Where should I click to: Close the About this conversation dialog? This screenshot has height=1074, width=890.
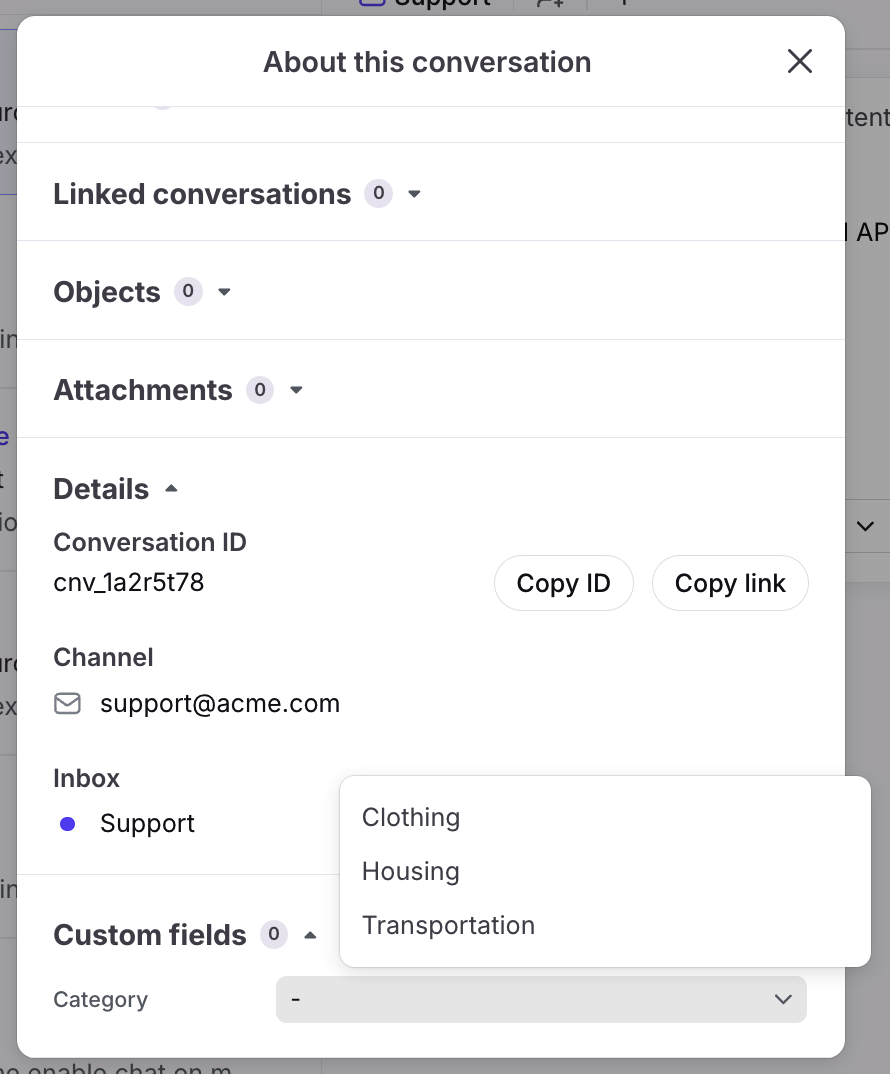(x=799, y=62)
